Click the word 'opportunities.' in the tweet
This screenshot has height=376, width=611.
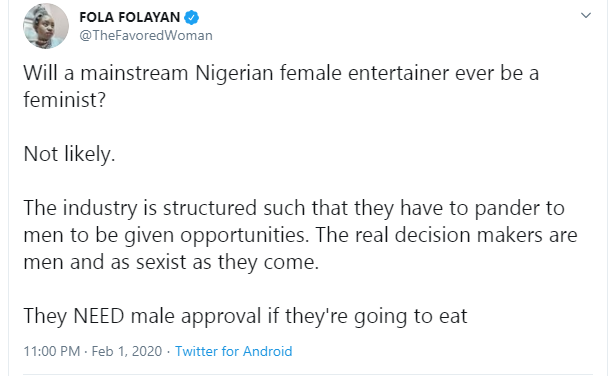[244, 235]
